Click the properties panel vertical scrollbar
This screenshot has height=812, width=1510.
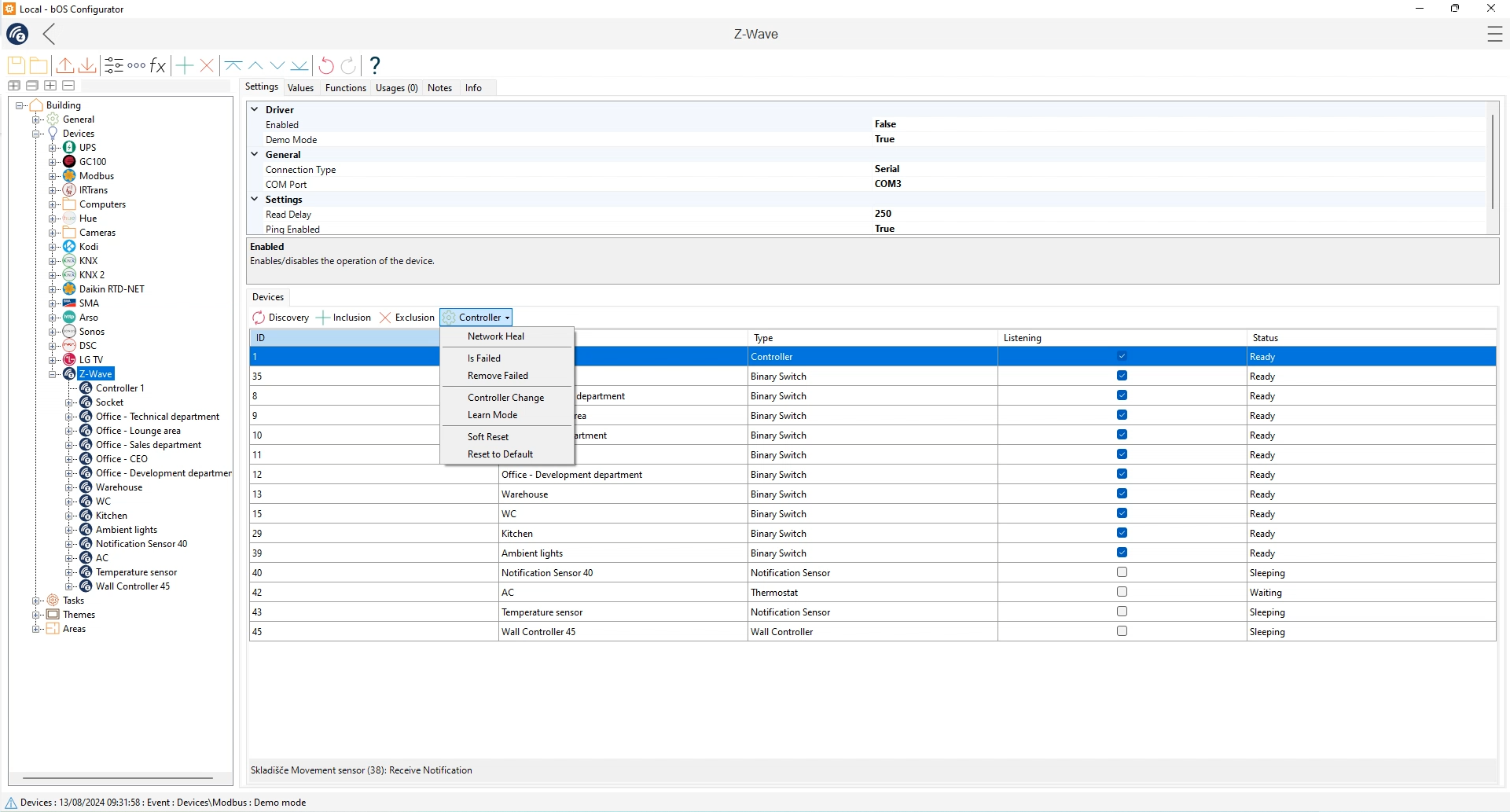click(x=1493, y=162)
